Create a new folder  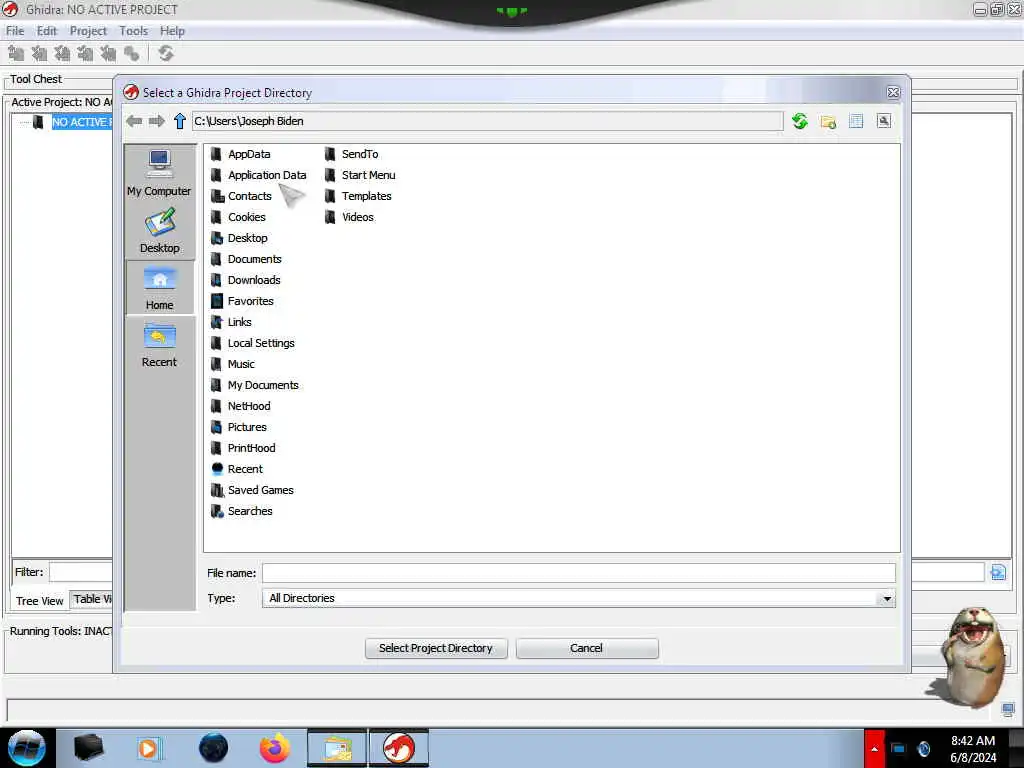coord(828,121)
